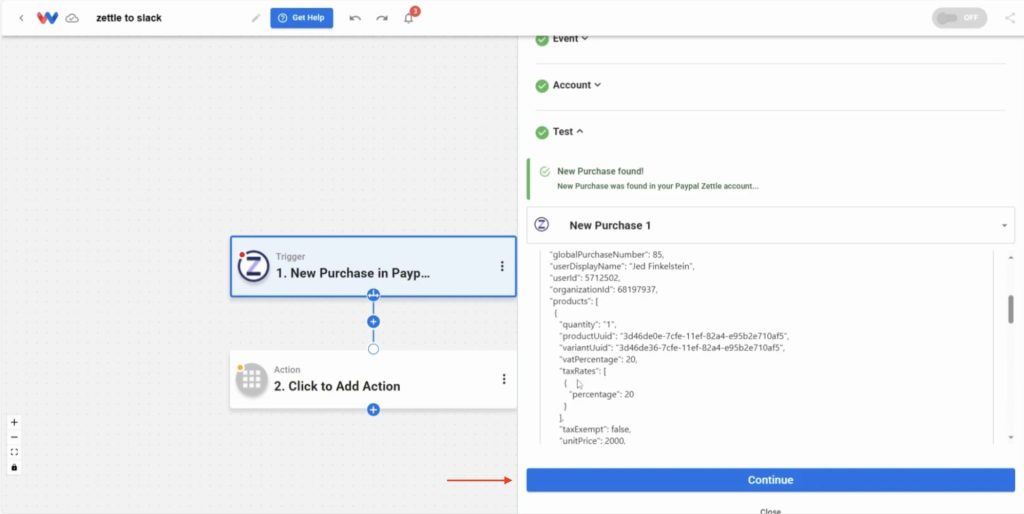Select the 1. New Purchase trigger step
Viewport: 1024px width, 514px height.
(x=373, y=266)
